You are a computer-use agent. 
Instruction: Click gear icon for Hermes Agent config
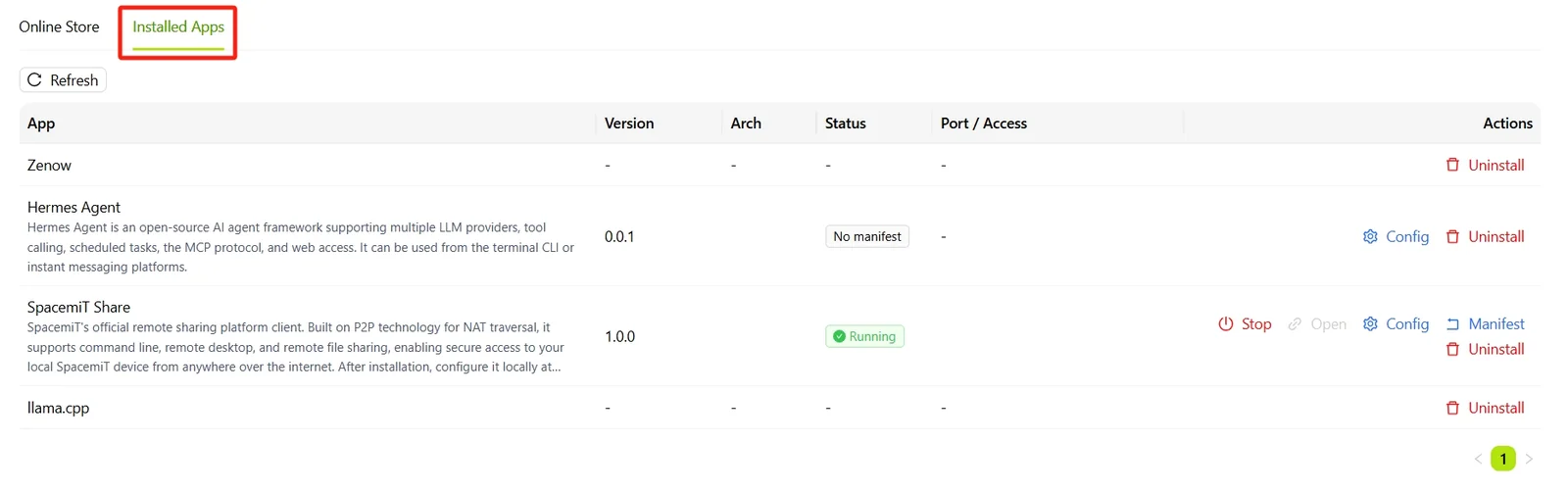[x=1370, y=236]
